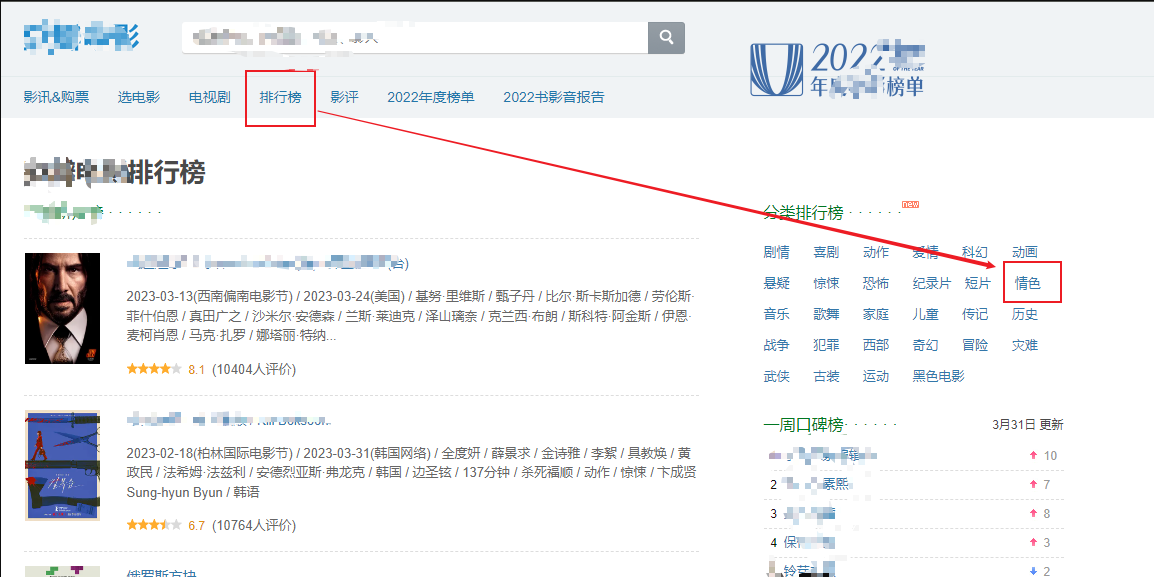This screenshot has height=577, width=1154.
Task: Select the 科幻 category link
Action: coord(974,252)
